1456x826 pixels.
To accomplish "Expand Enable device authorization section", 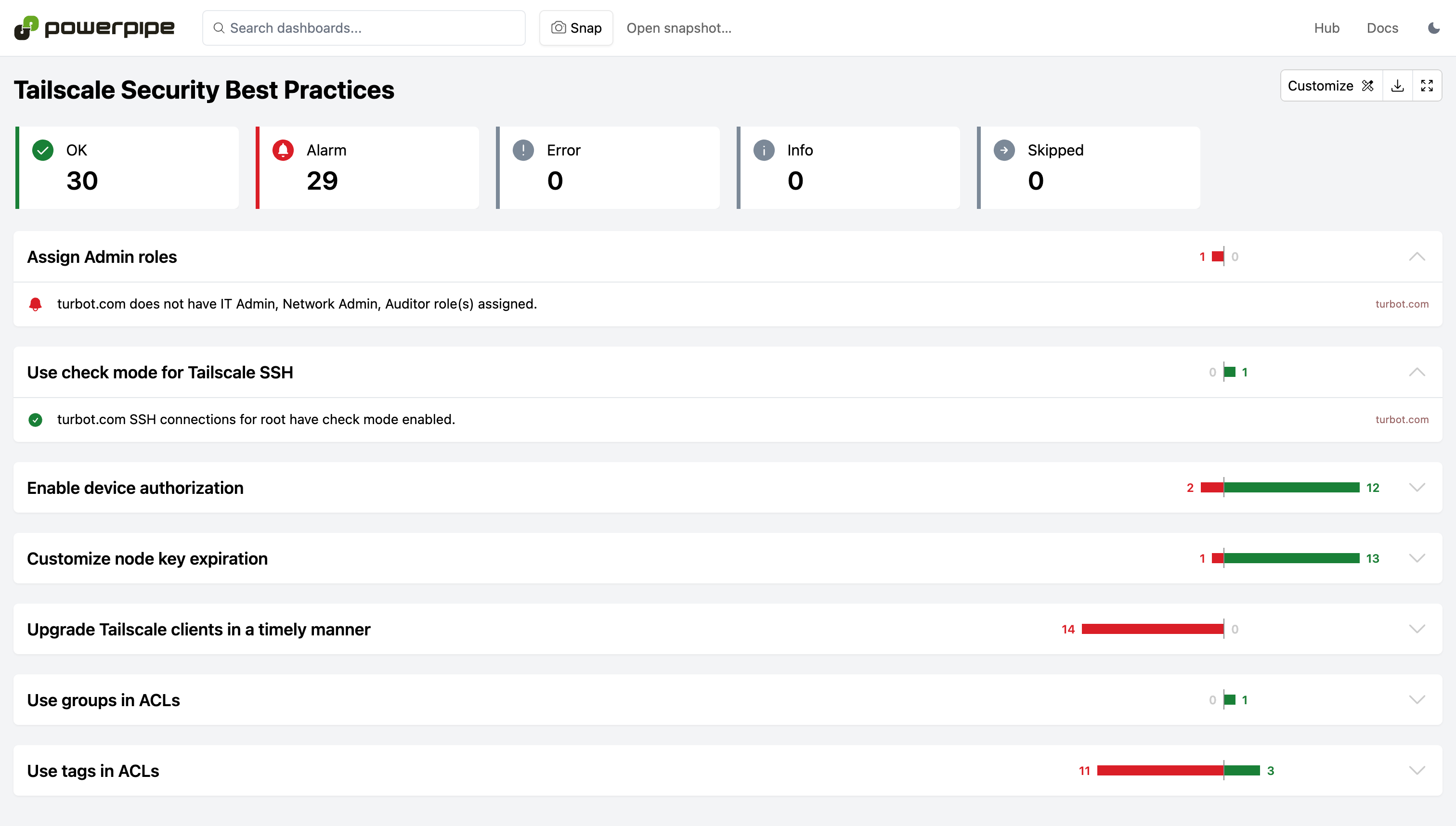I will click(1417, 487).
